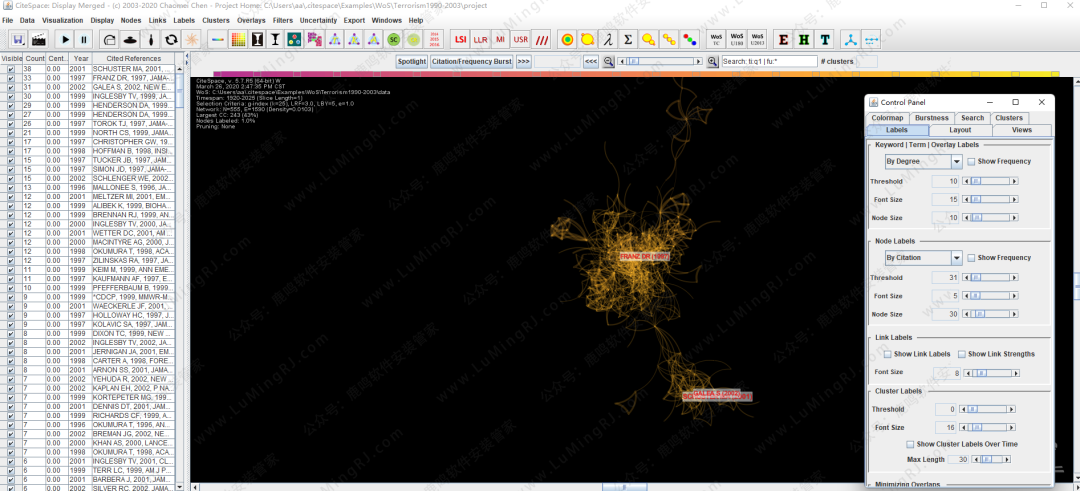
Task: Enable the Show Link Strengths checkbox
Action: (x=961, y=354)
